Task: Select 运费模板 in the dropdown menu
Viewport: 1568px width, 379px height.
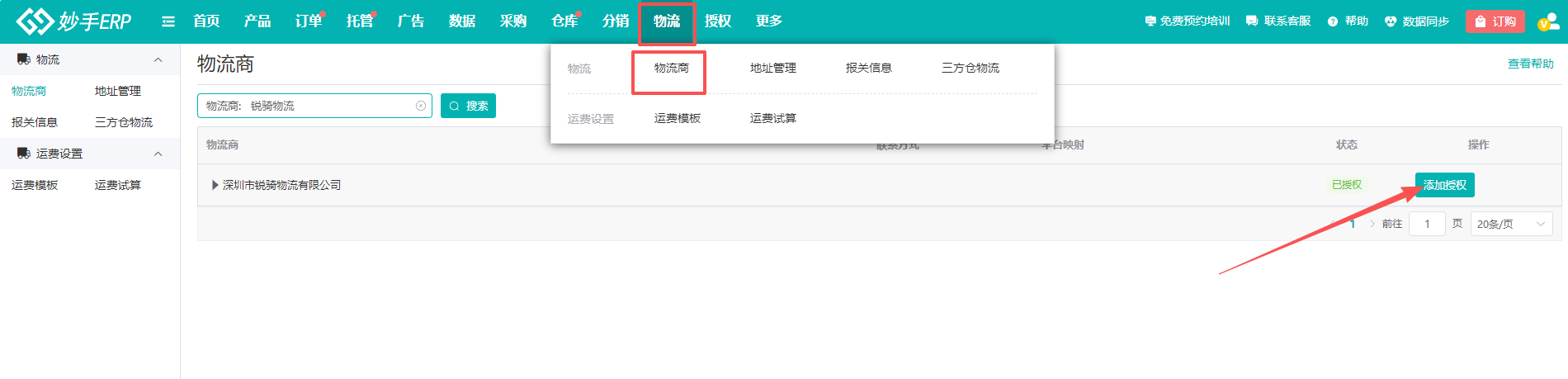Action: [678, 119]
